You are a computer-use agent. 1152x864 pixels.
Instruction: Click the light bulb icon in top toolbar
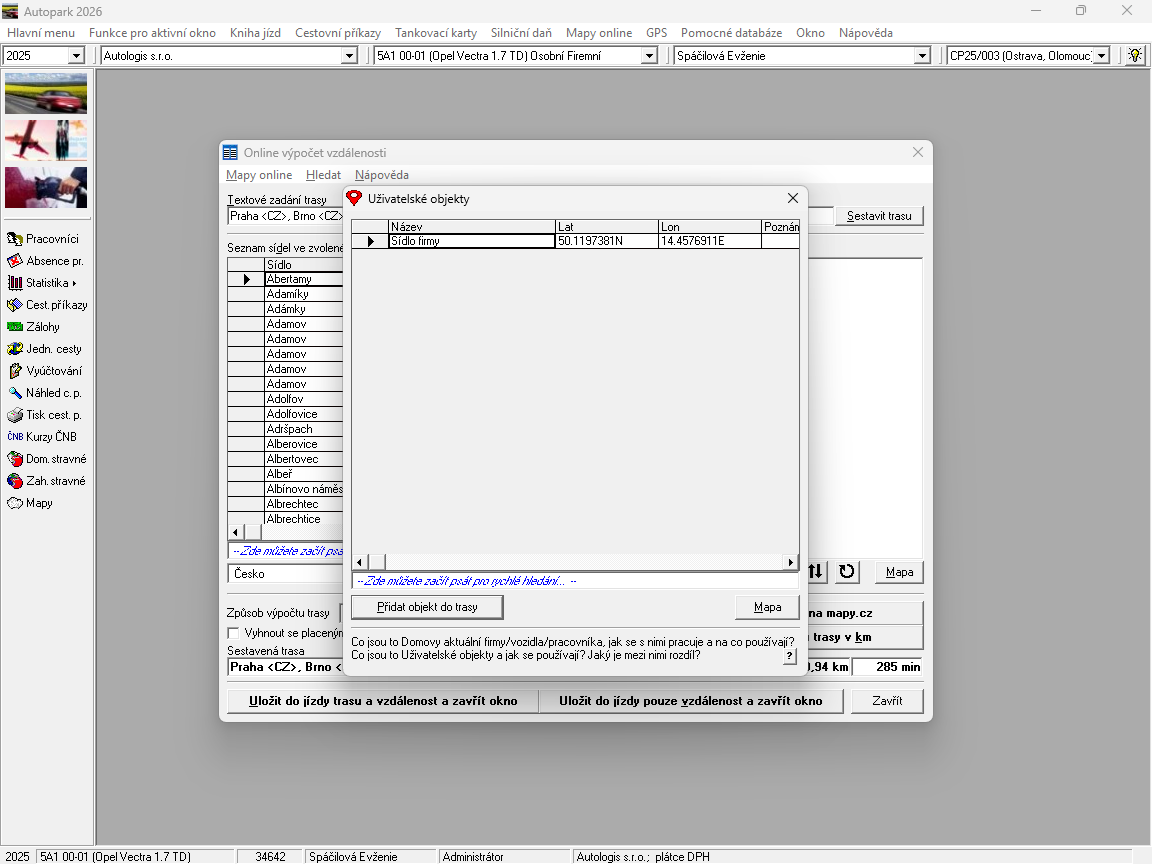(1135, 56)
